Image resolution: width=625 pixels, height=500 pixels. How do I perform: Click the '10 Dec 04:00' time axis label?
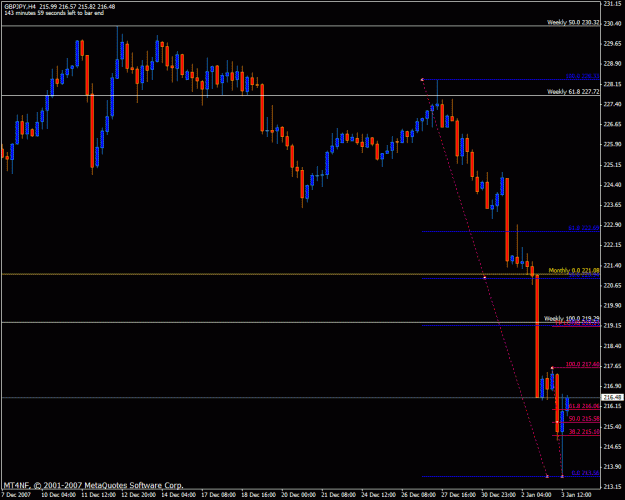59,495
